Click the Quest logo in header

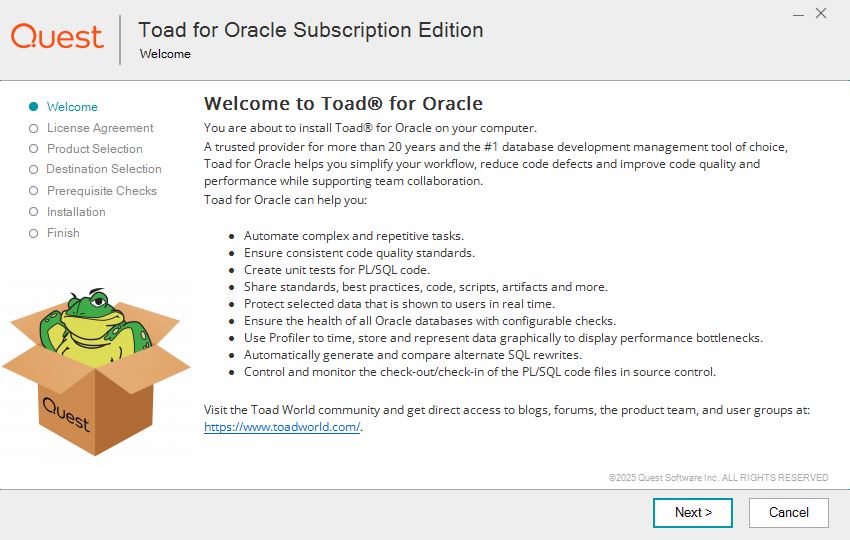point(57,36)
